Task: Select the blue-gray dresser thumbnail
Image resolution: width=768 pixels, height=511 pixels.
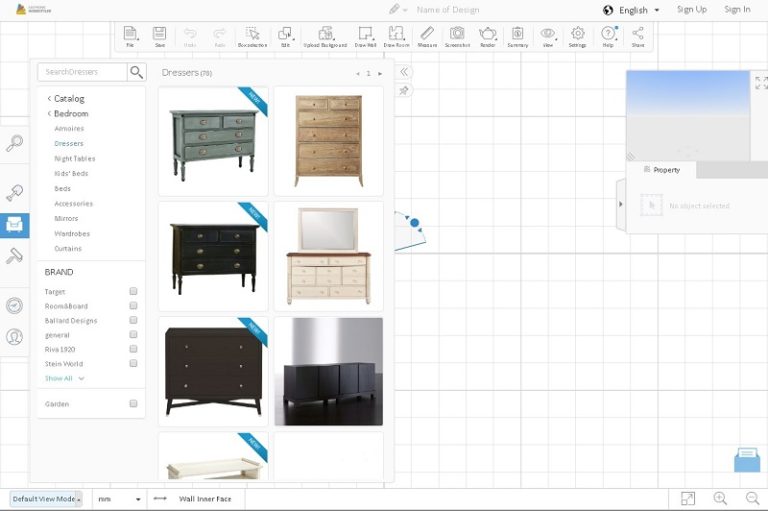Action: pos(213,141)
